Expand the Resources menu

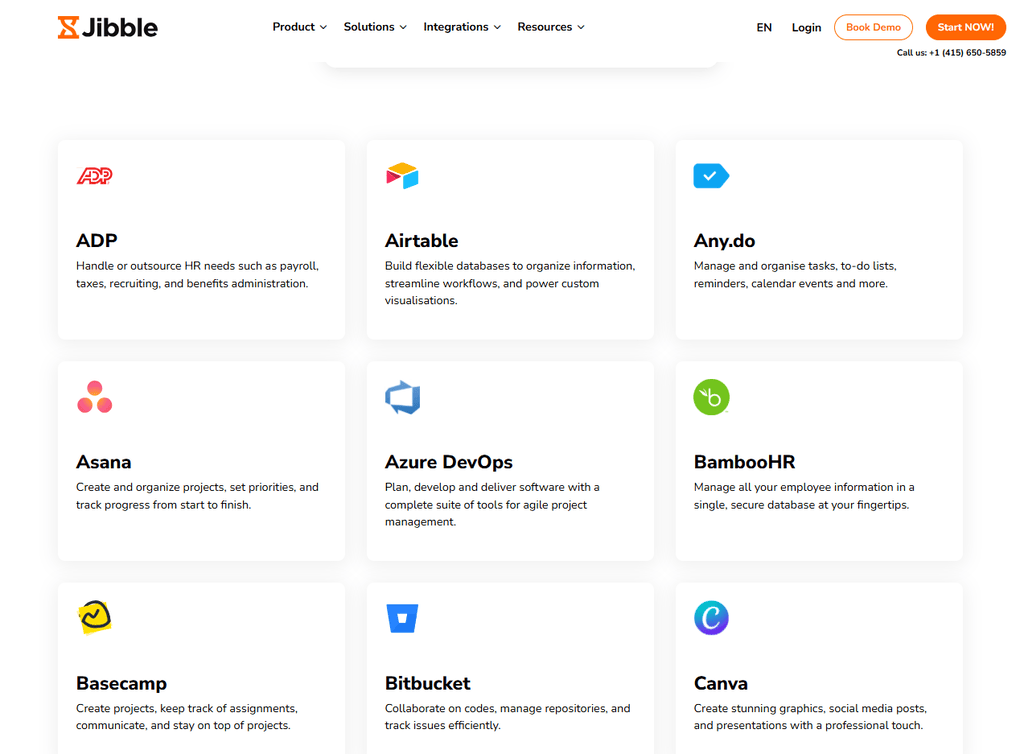click(551, 27)
